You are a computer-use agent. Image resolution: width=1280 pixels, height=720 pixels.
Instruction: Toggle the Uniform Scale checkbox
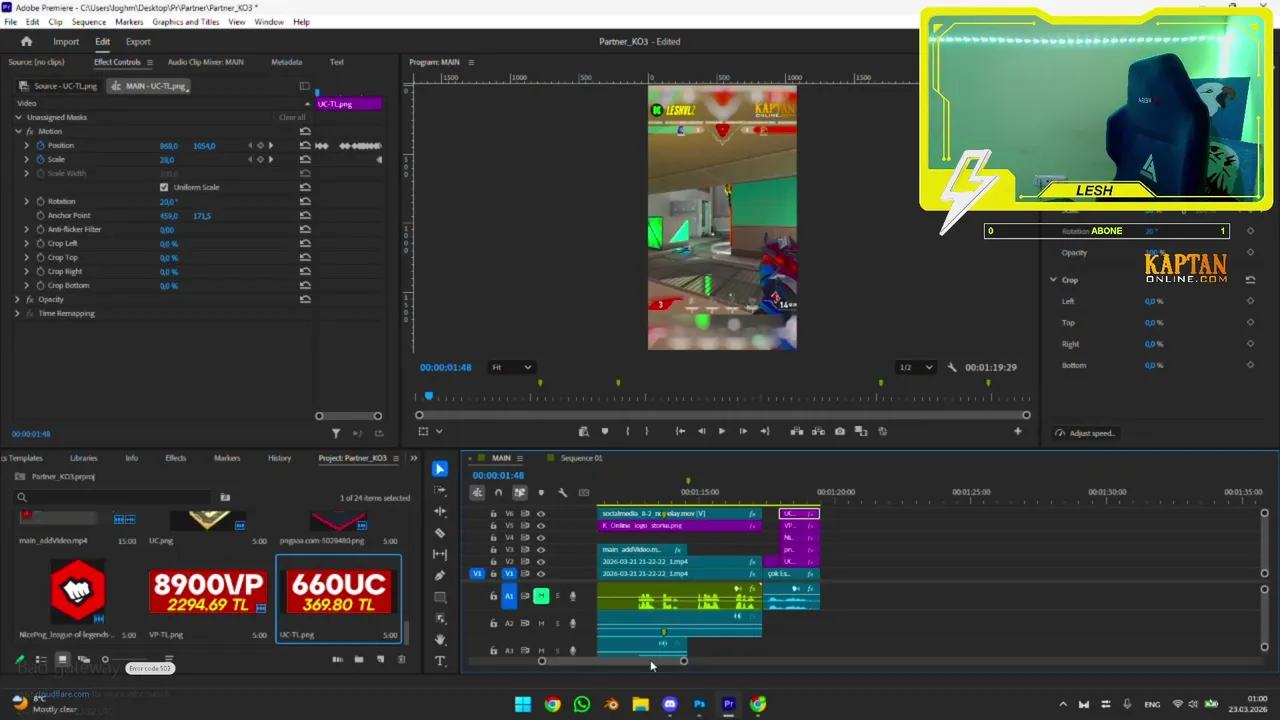click(164, 187)
